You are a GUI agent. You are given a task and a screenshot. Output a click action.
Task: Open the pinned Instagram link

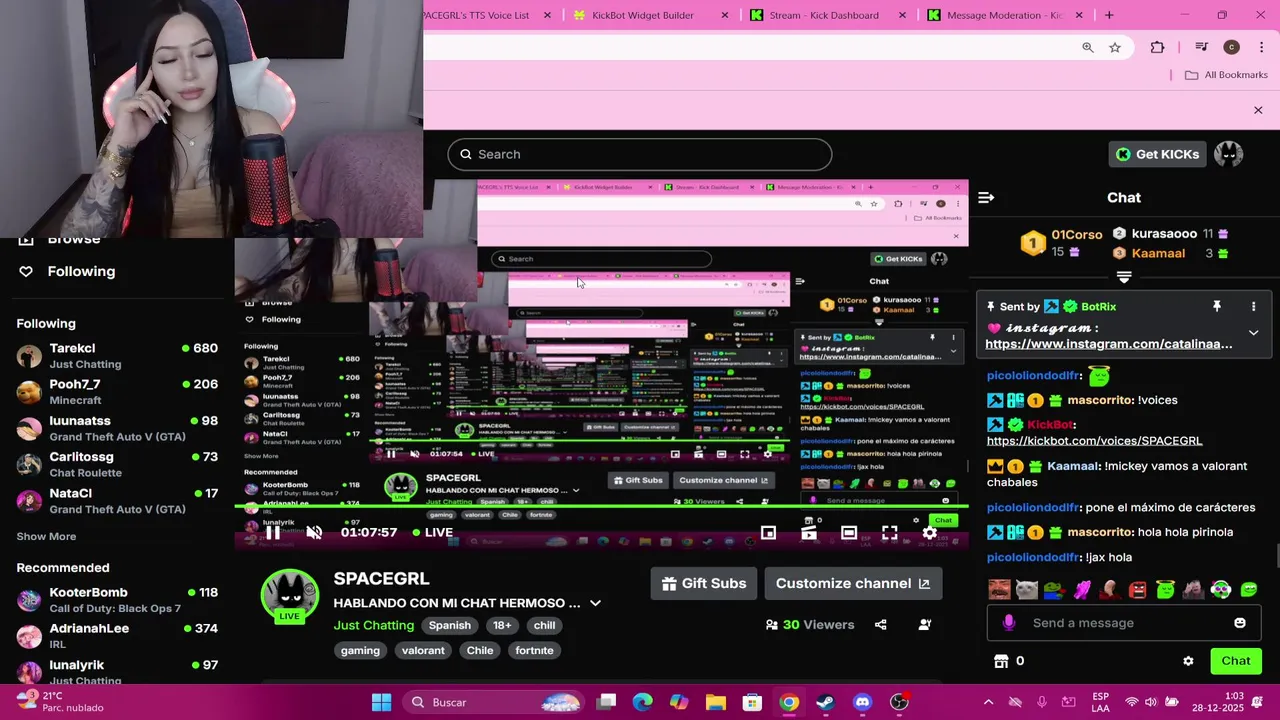(x=1108, y=344)
